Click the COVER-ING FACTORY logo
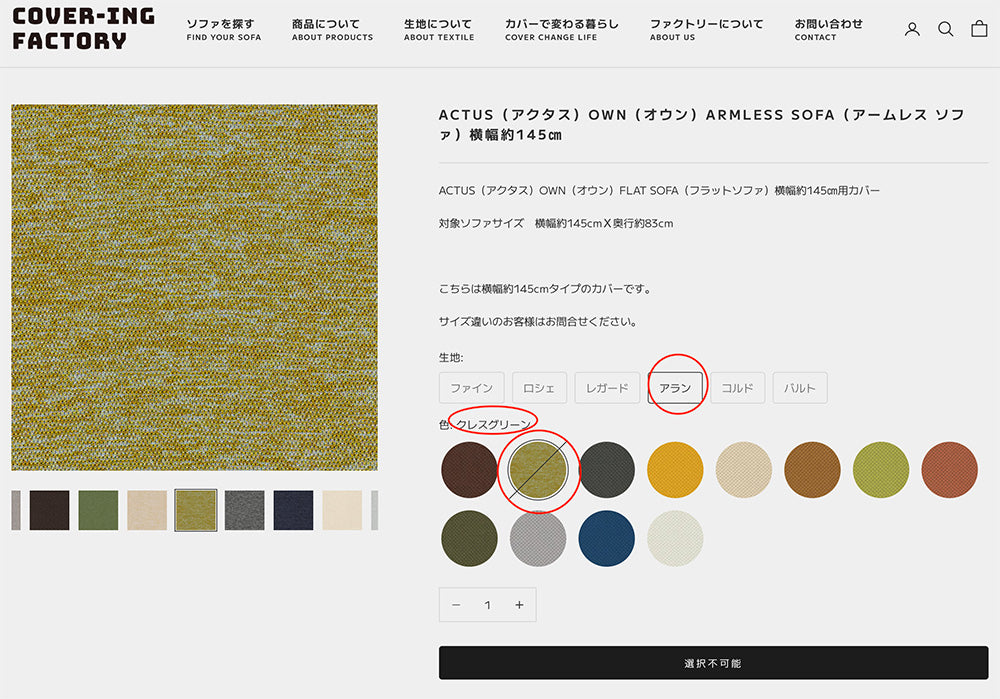1000x699 pixels. click(84, 29)
